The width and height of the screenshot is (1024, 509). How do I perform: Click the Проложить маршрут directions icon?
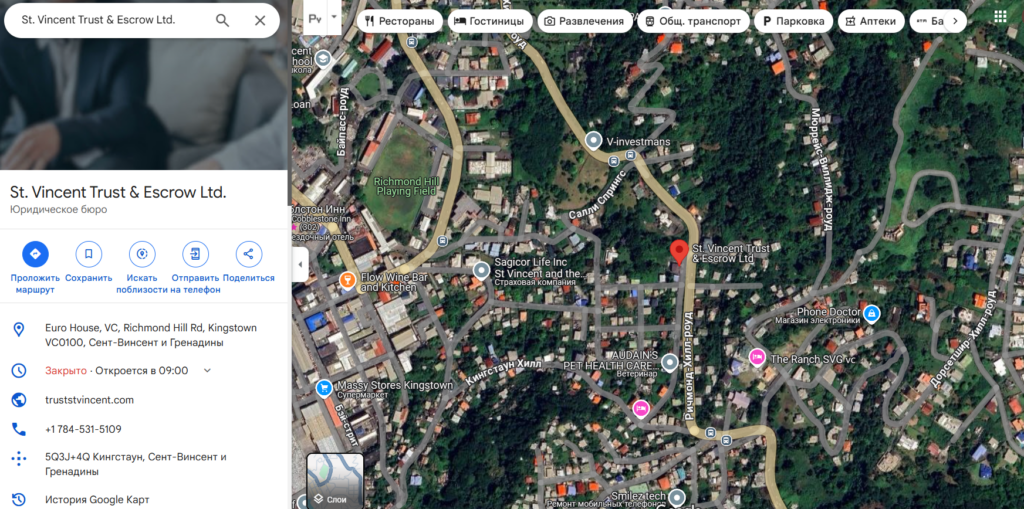point(35,254)
